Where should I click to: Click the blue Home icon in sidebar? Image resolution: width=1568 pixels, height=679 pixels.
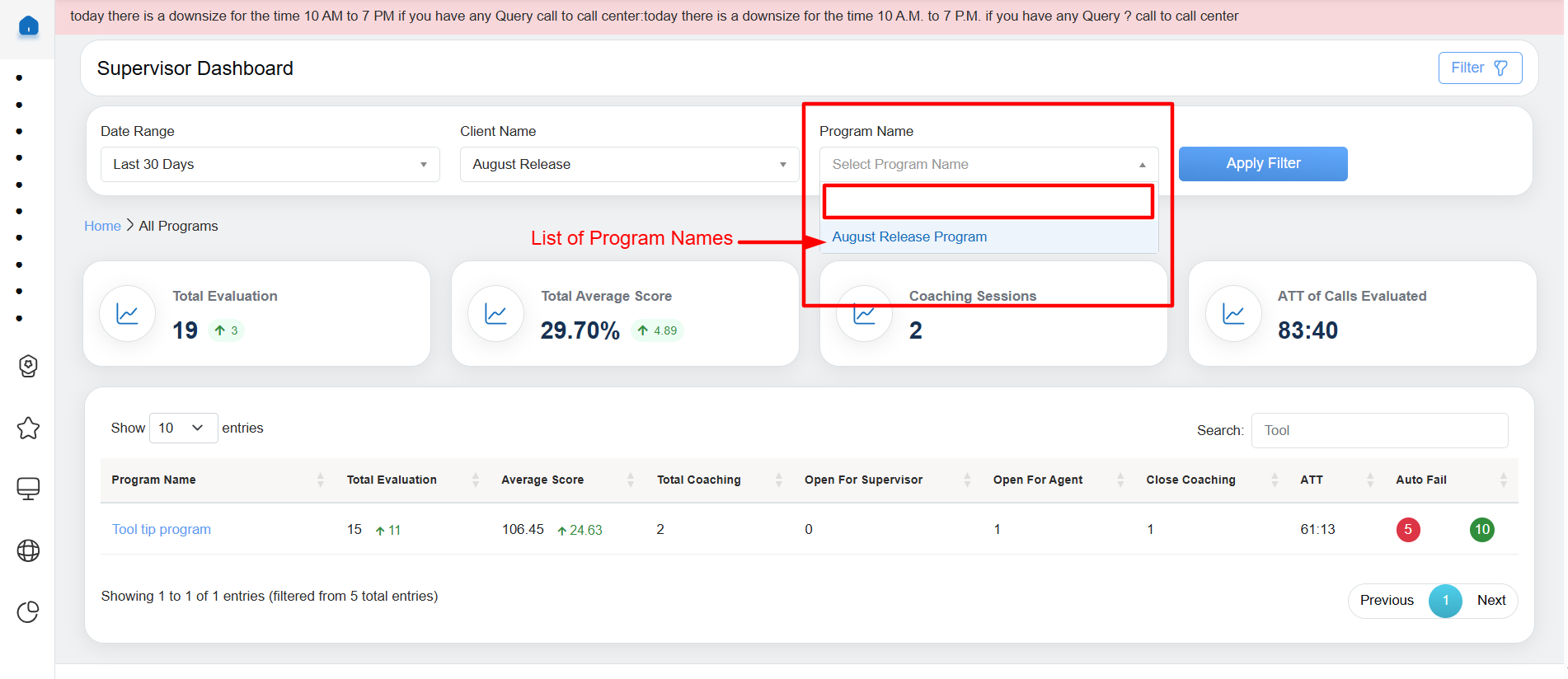pyautogui.click(x=28, y=26)
